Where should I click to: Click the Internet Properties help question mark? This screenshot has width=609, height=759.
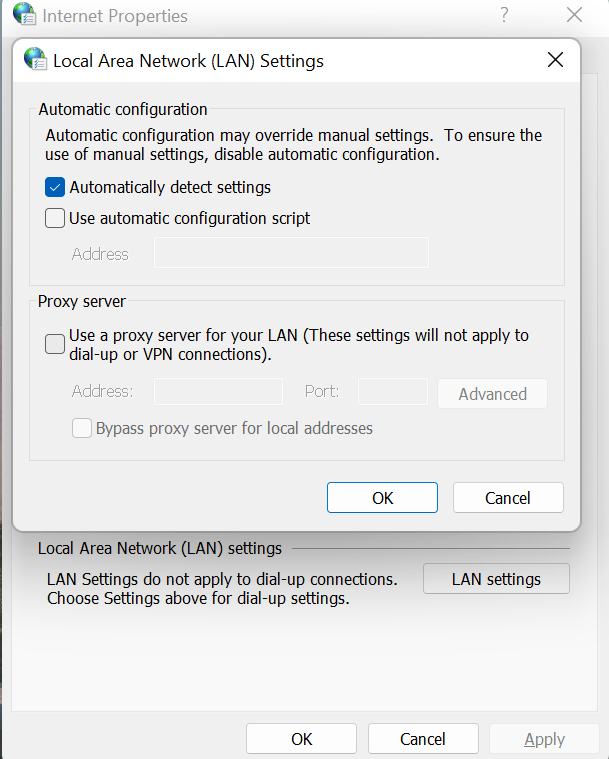pos(505,15)
